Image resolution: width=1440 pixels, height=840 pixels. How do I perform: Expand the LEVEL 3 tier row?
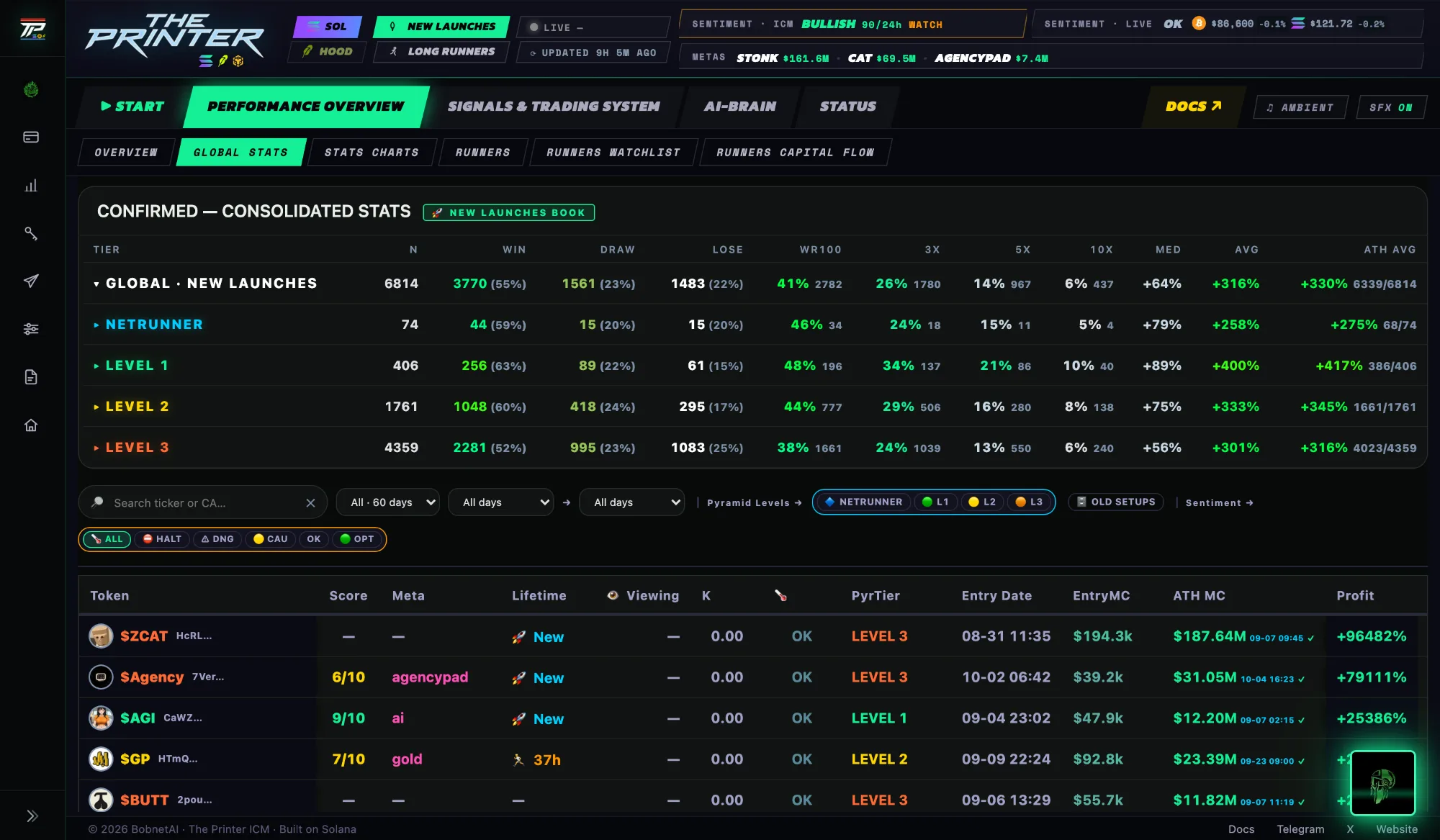click(x=96, y=448)
